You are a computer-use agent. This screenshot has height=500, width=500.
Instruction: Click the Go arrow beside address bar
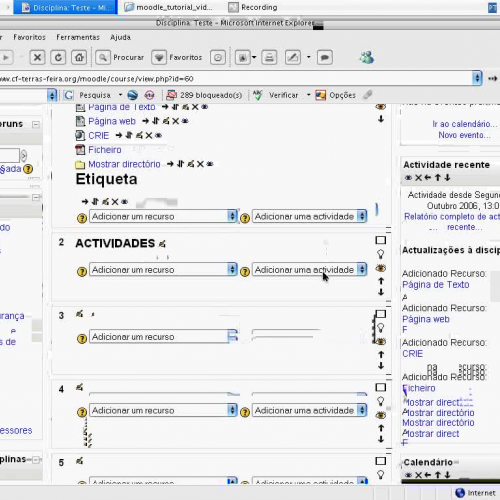[x=493, y=79]
